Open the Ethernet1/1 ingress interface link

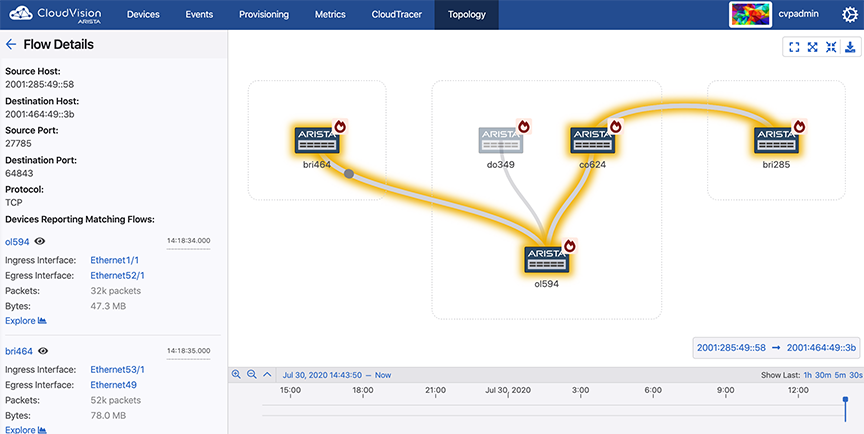click(x=115, y=260)
